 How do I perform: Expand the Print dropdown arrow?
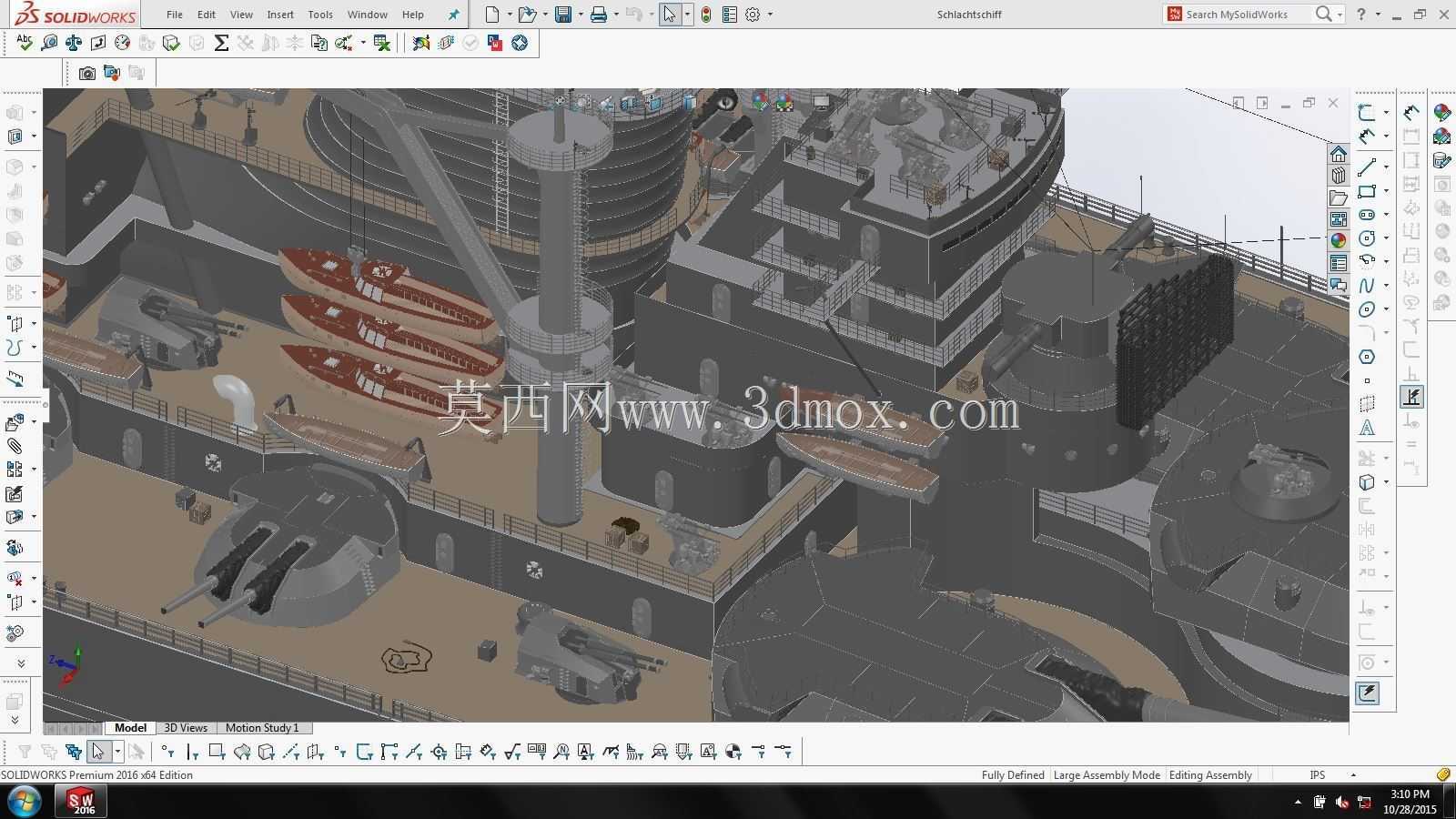(616, 15)
